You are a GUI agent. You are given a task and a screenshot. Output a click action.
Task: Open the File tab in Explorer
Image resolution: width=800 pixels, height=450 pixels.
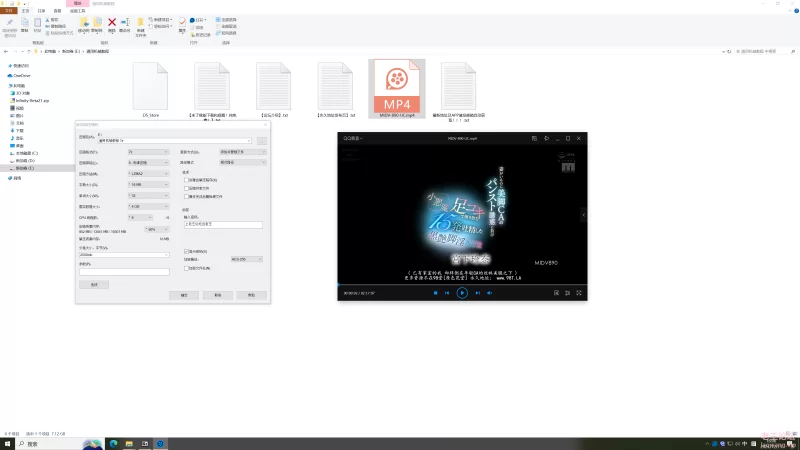tap(9, 11)
